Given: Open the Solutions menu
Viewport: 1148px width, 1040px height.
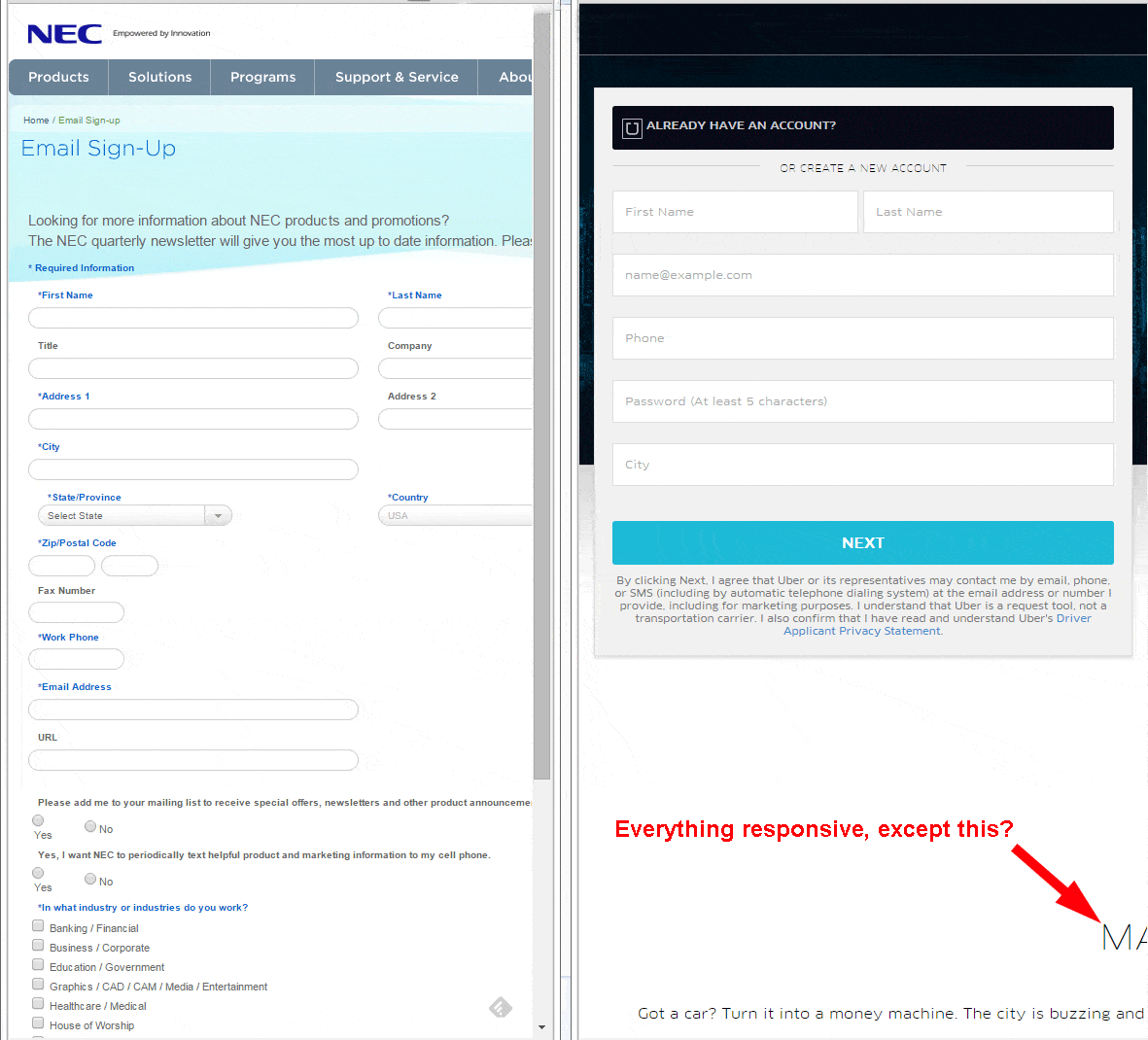Looking at the screenshot, I should coord(159,77).
